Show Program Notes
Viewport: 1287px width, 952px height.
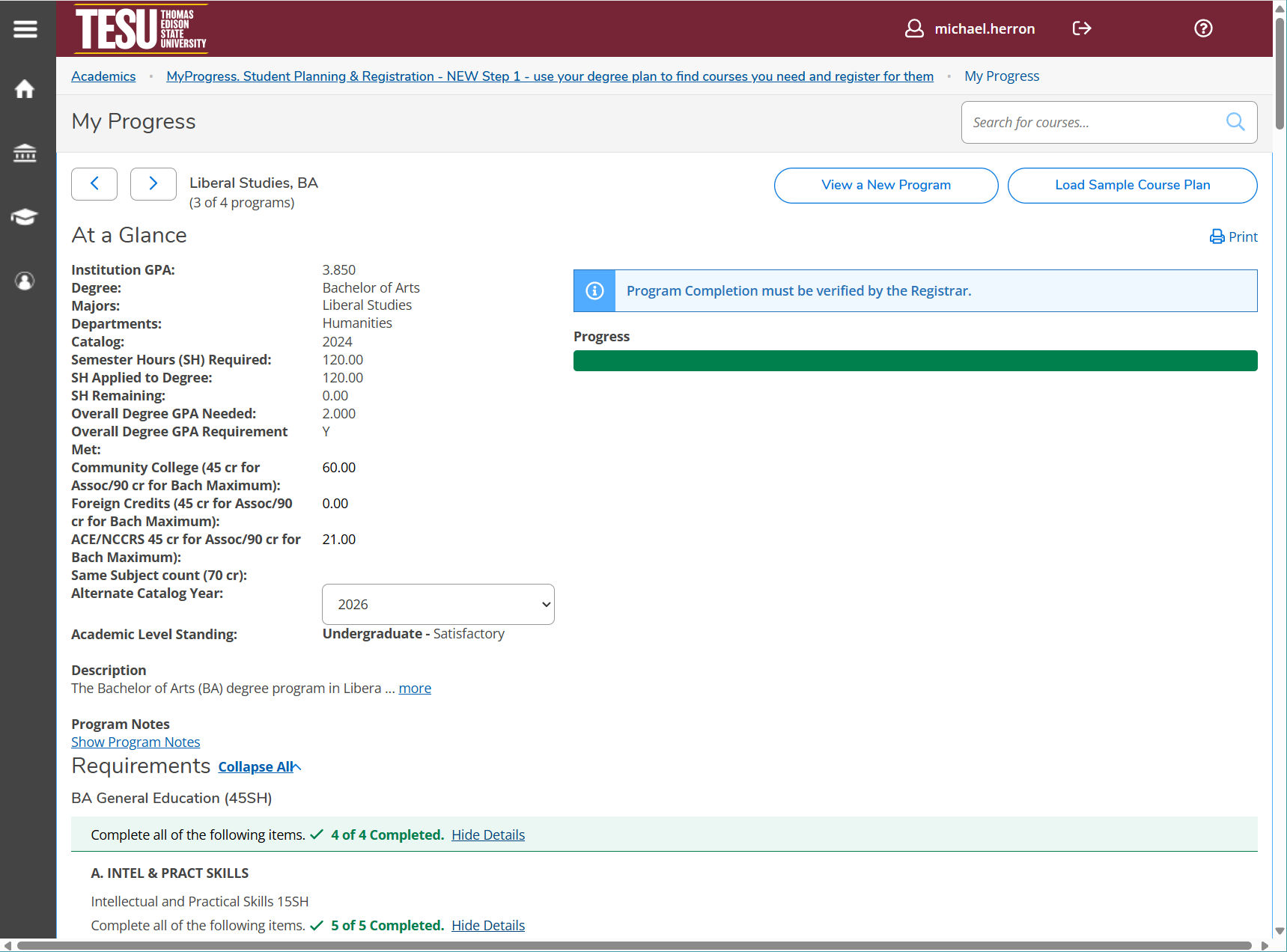[x=136, y=742]
